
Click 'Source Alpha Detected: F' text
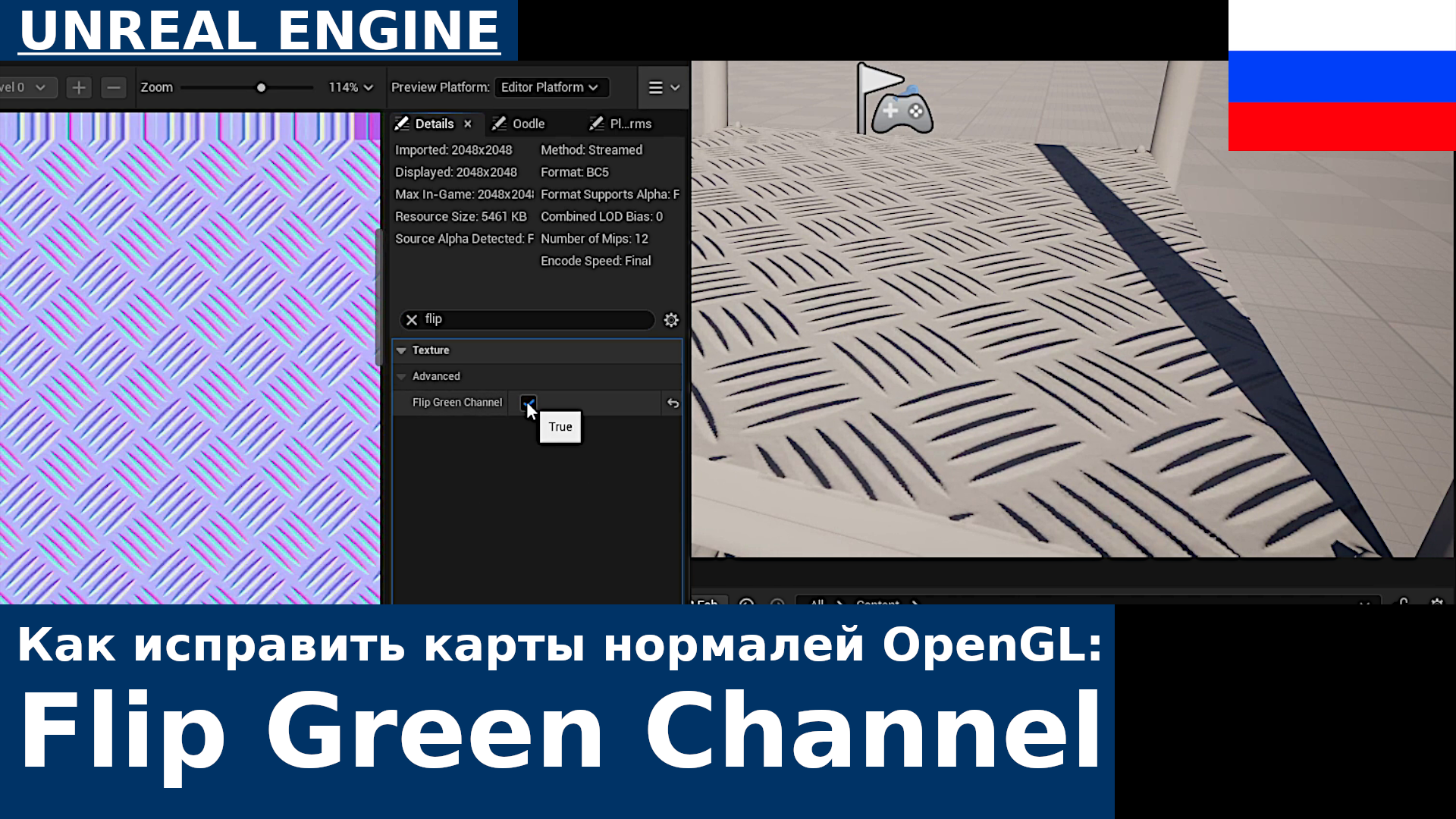(x=464, y=238)
